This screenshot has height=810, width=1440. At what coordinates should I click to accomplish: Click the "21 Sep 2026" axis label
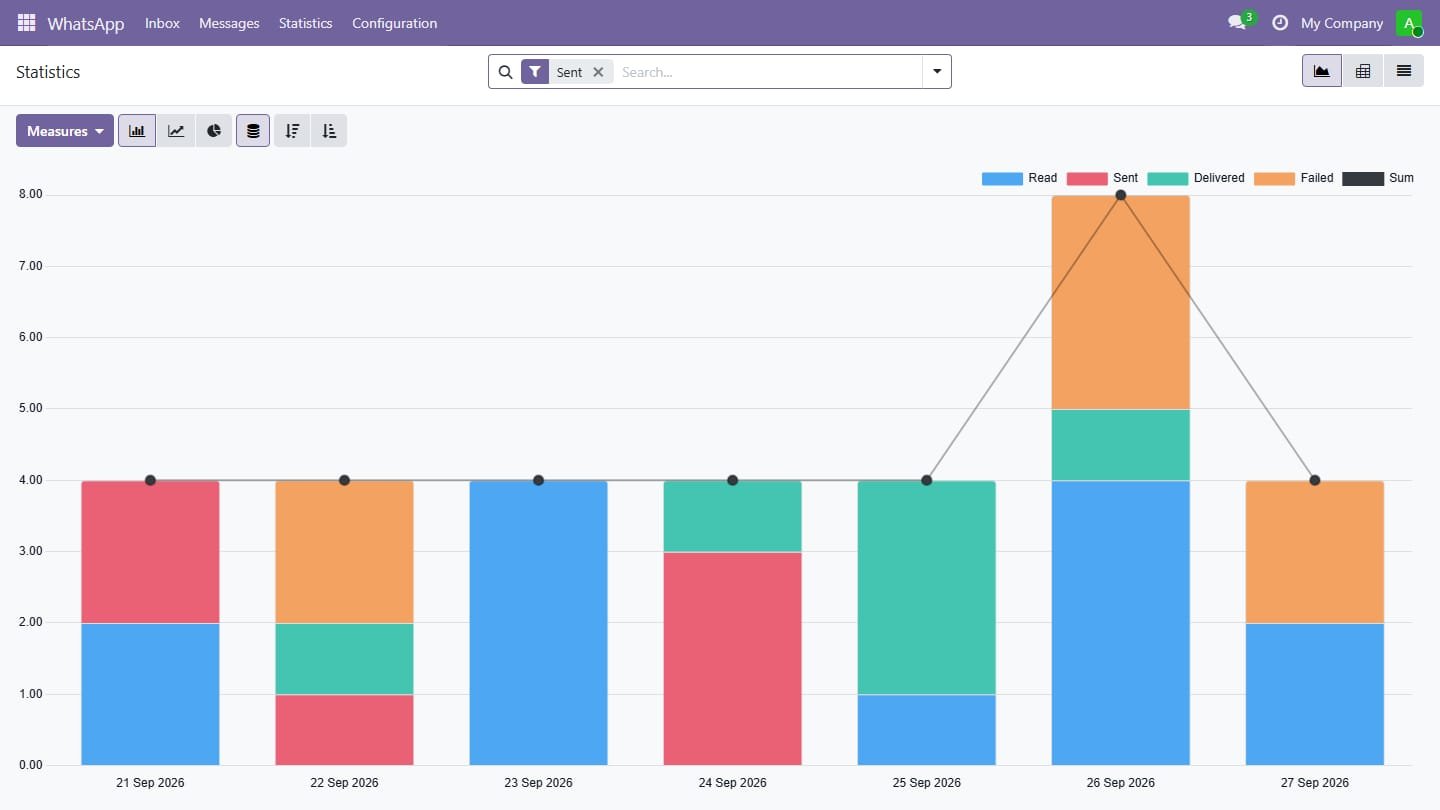[150, 783]
